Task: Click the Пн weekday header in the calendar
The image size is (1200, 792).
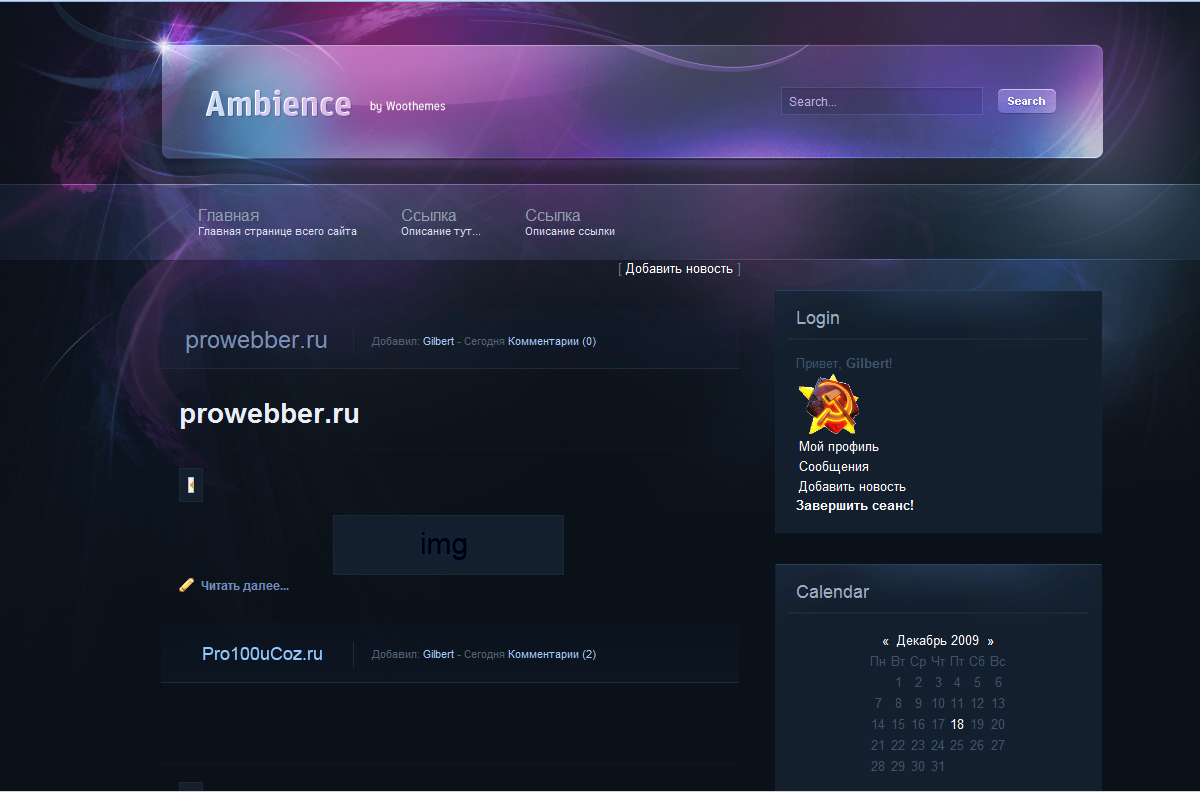Action: tap(878, 662)
